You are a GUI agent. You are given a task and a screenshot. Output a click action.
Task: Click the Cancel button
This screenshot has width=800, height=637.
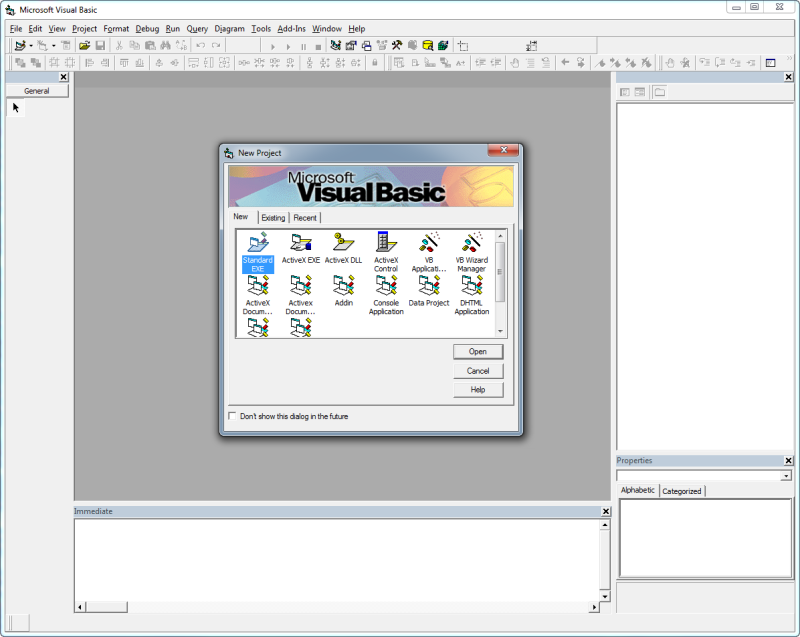click(x=477, y=370)
